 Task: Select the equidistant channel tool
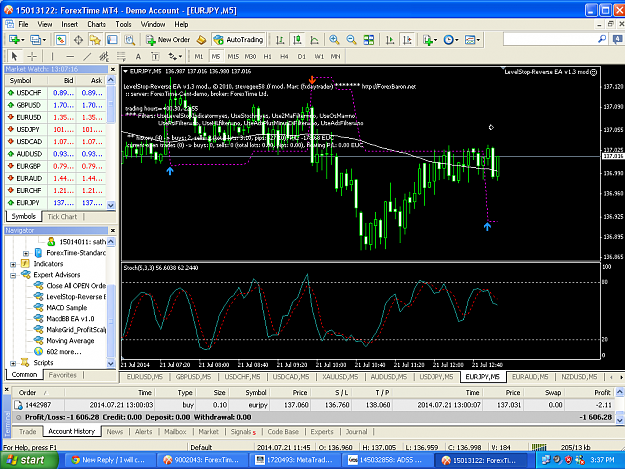tap(104, 57)
